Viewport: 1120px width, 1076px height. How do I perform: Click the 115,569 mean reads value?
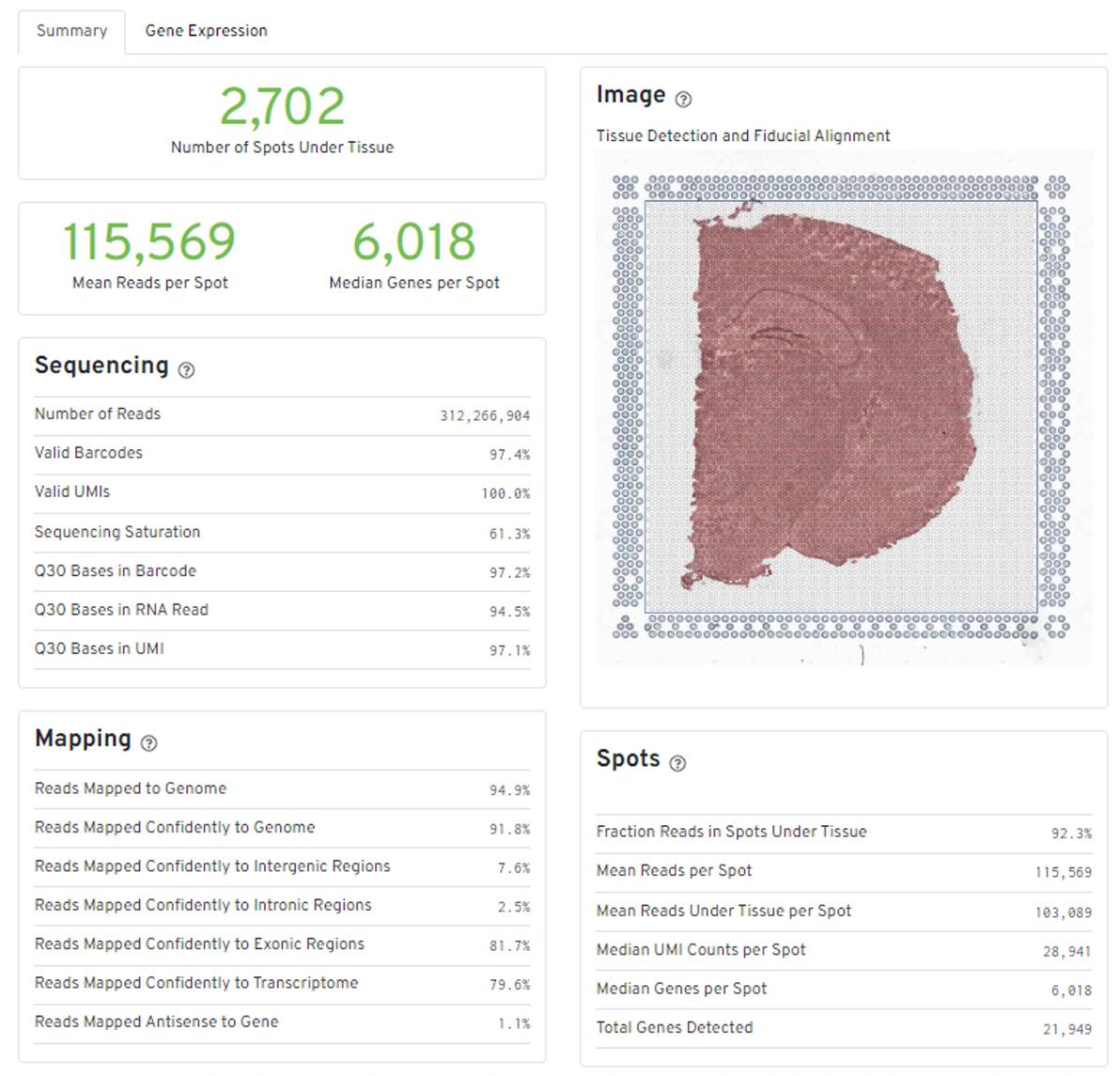click(150, 242)
